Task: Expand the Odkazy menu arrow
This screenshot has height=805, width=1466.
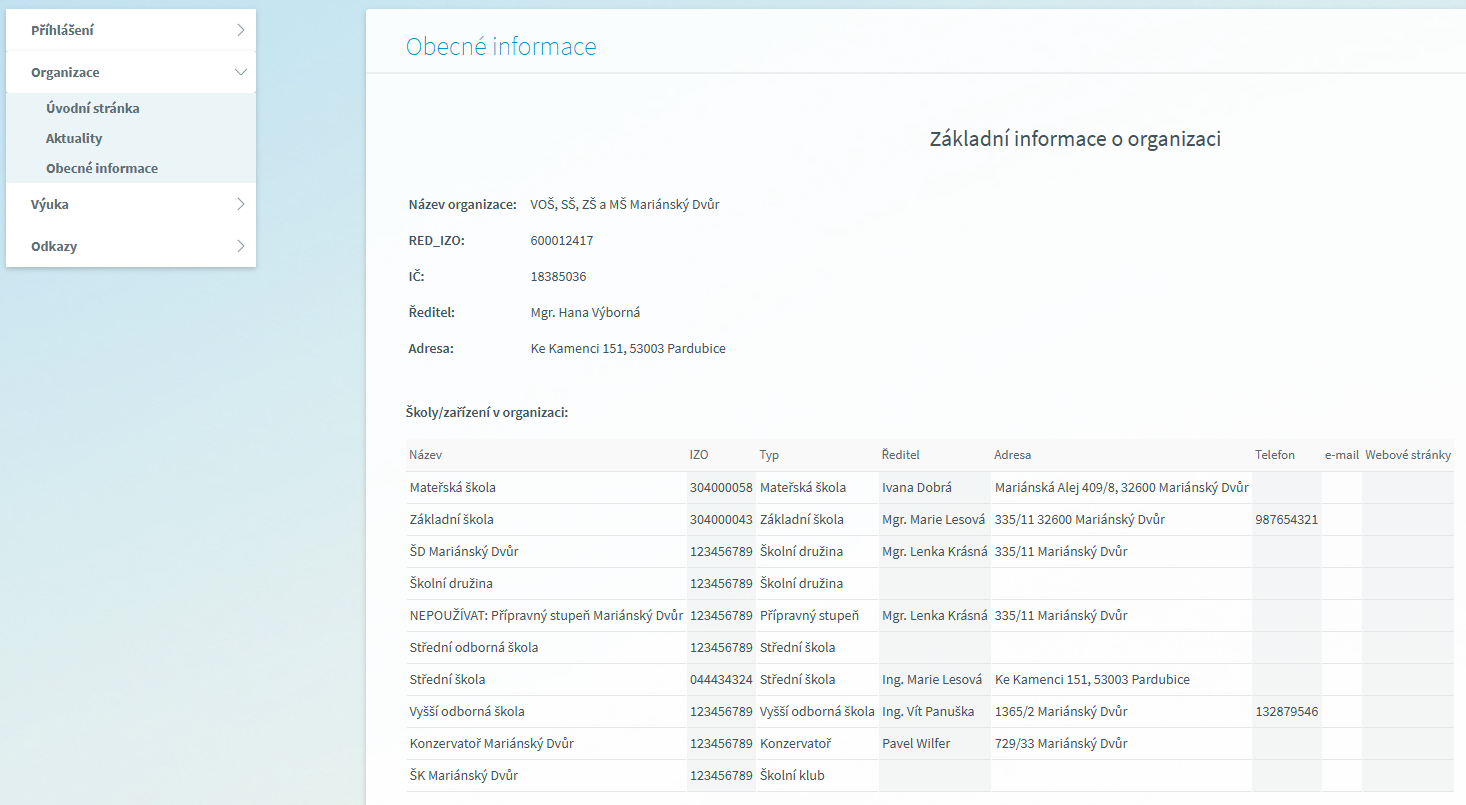Action: 240,246
